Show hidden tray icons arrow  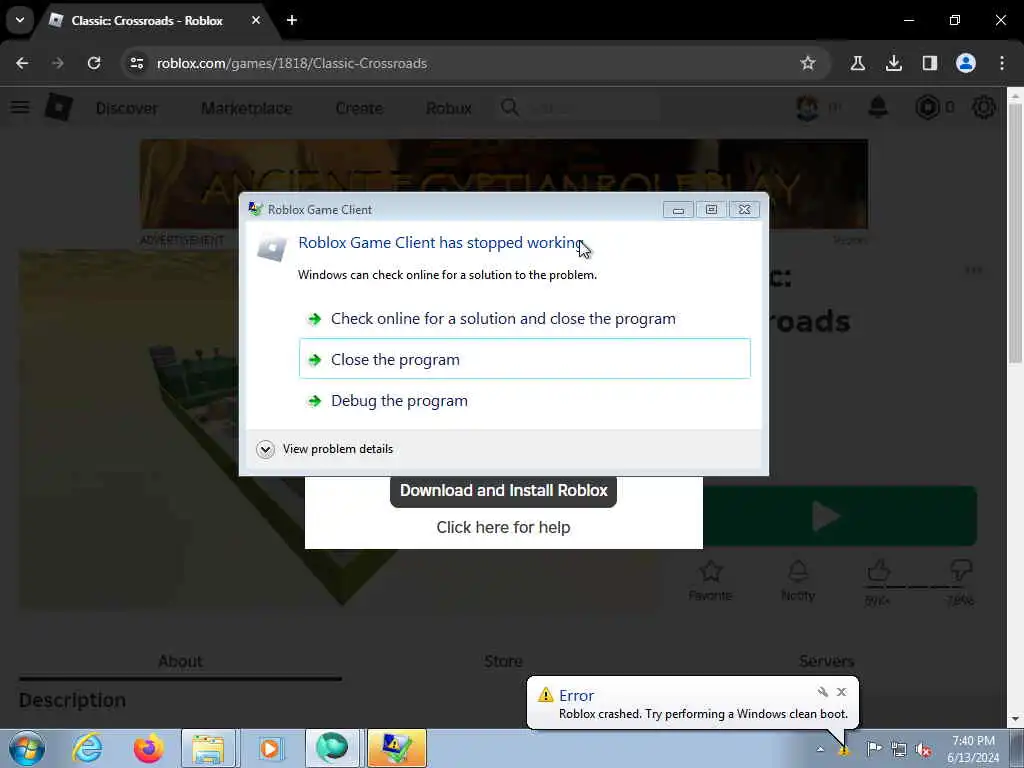[820, 749]
